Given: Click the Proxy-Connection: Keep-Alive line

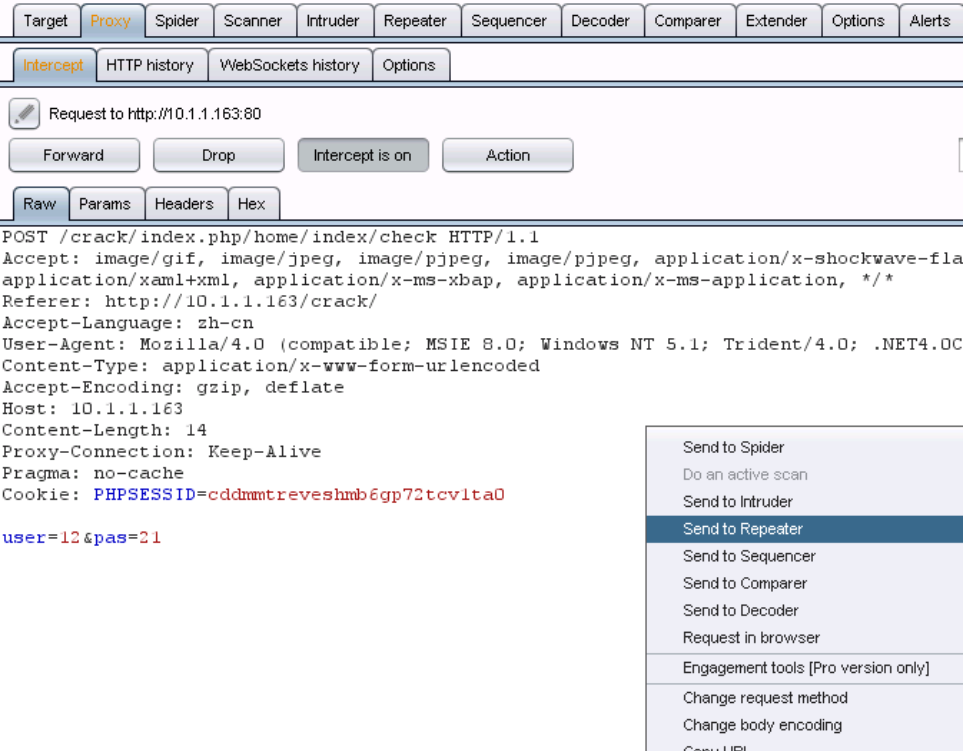Looking at the screenshot, I should [162, 452].
